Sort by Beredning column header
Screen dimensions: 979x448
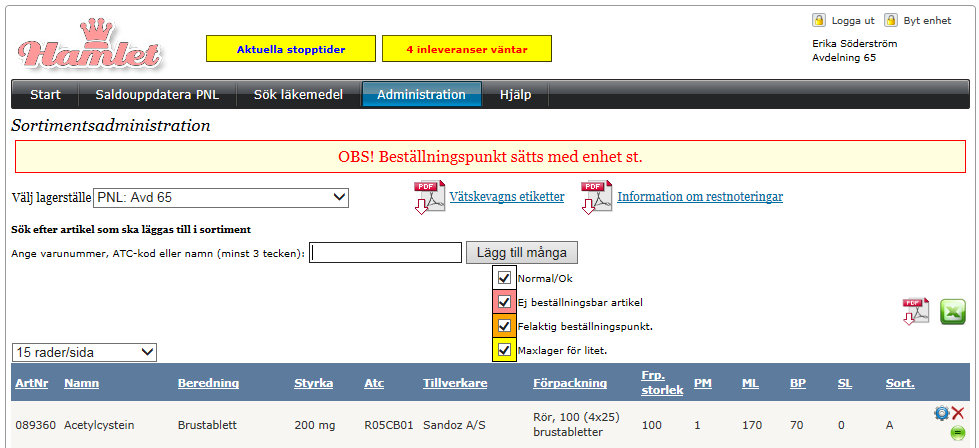tap(208, 383)
